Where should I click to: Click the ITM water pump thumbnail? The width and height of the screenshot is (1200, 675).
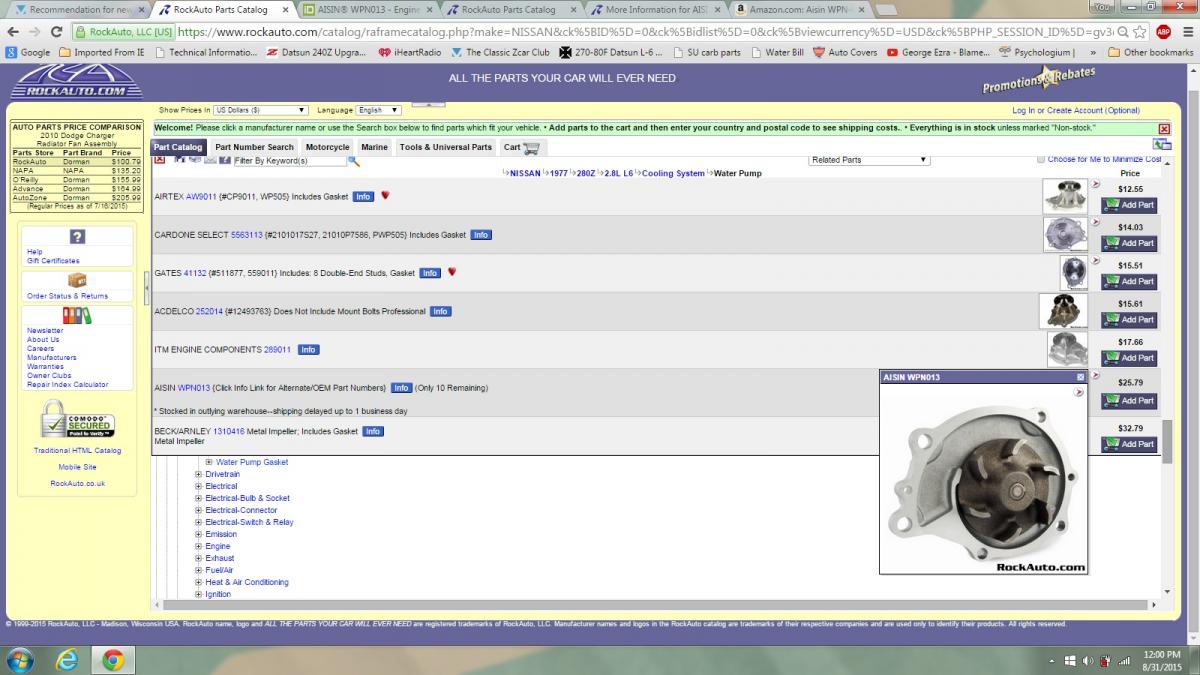[1067, 349]
